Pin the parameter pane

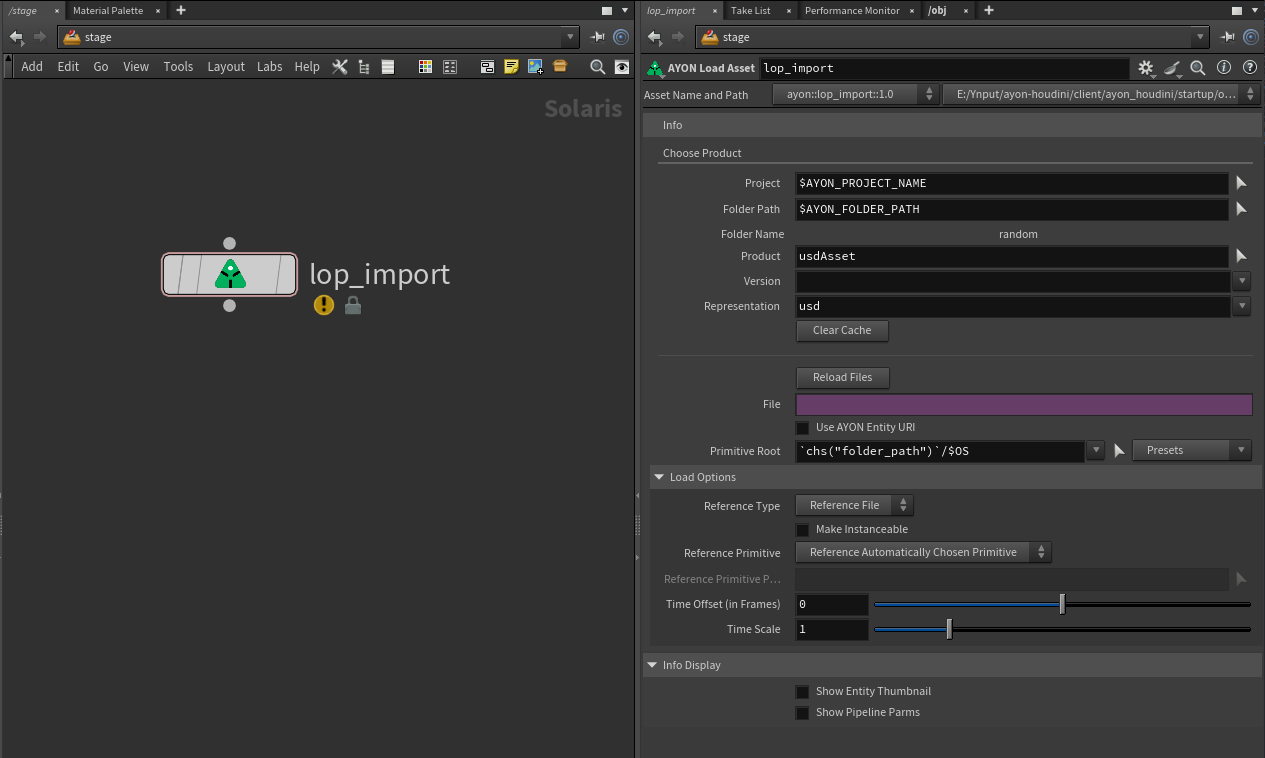pyautogui.click(x=1229, y=37)
